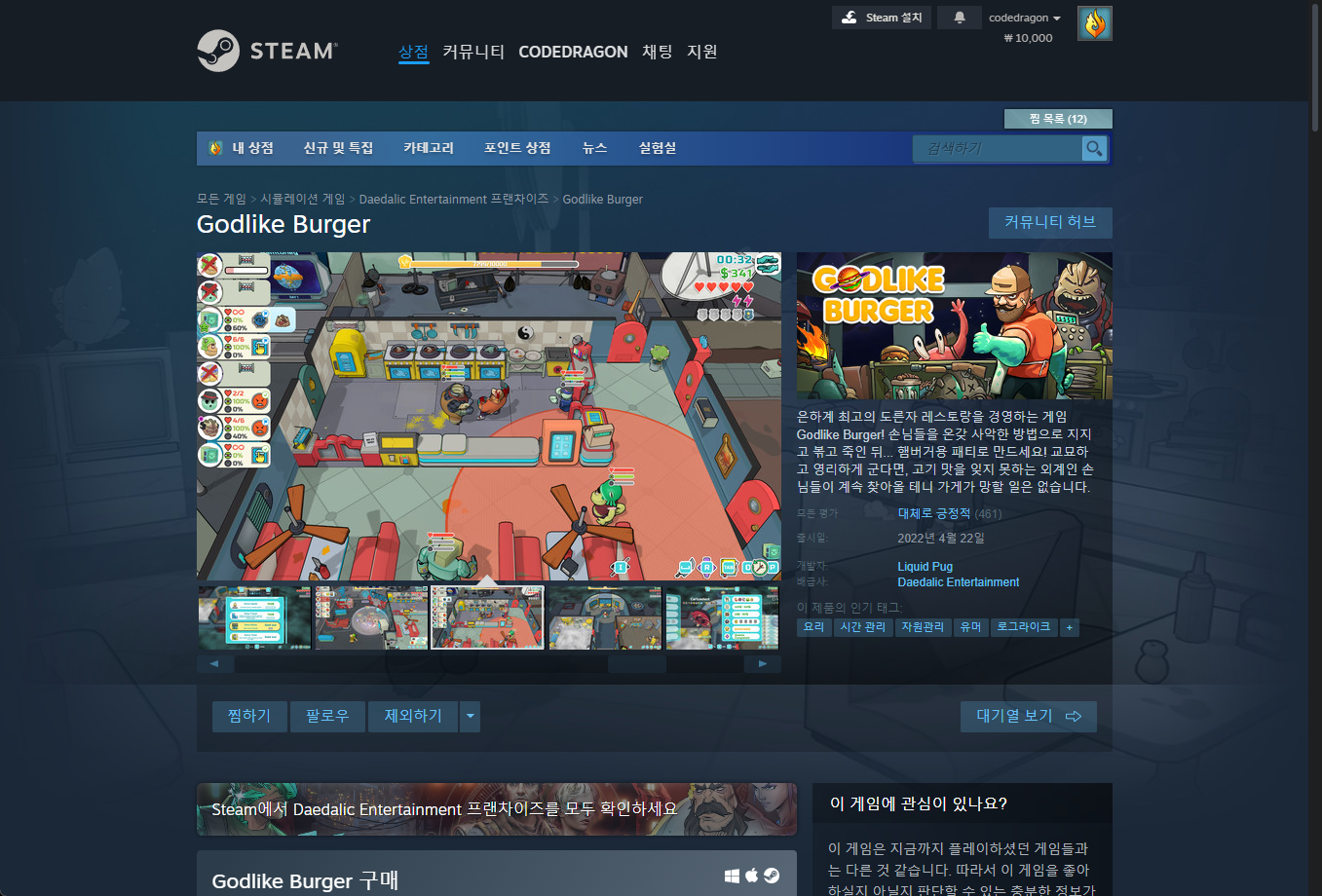The height and width of the screenshot is (896, 1322).
Task: Focus the 검색하기 search field
Action: (x=997, y=148)
